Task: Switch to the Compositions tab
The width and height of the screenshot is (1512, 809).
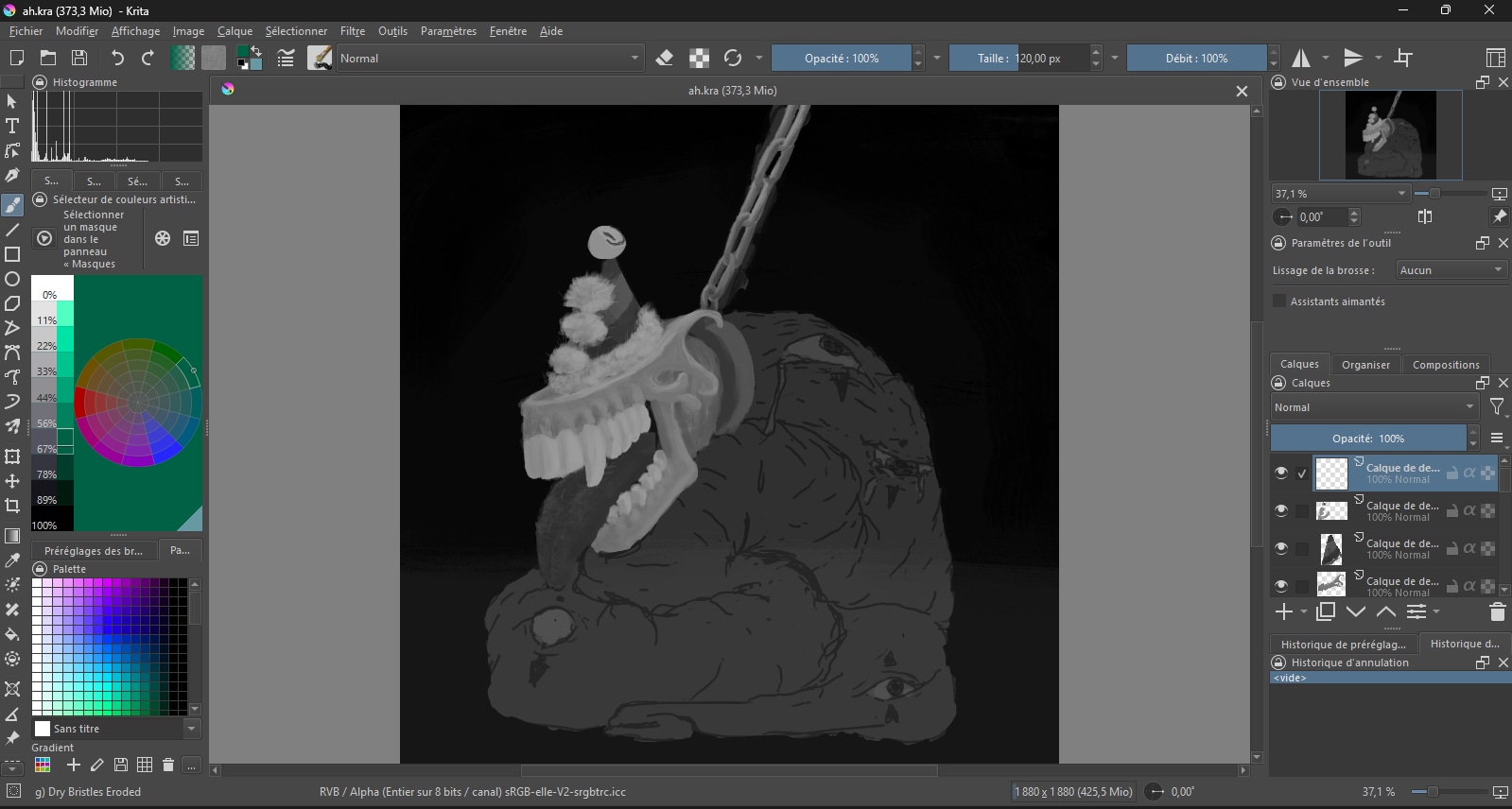Action: point(1445,365)
